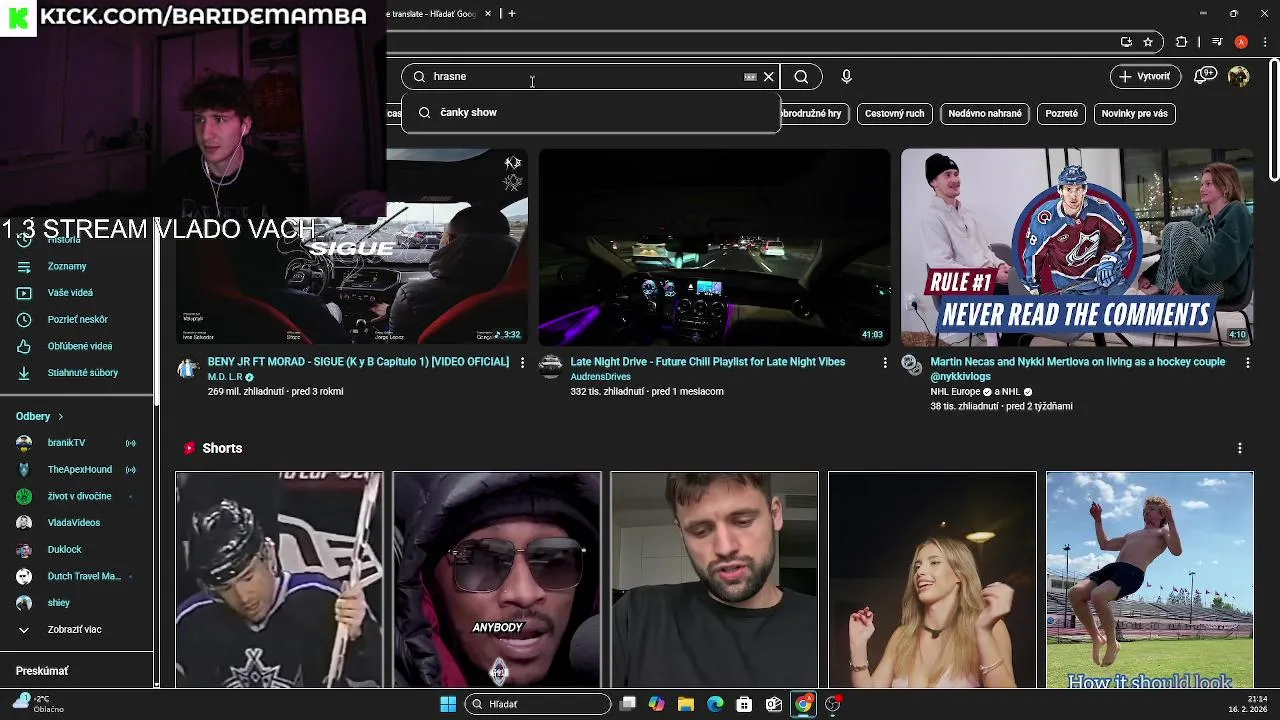
Task: Open Chrome extensions puzzle icon
Action: click(x=1181, y=42)
